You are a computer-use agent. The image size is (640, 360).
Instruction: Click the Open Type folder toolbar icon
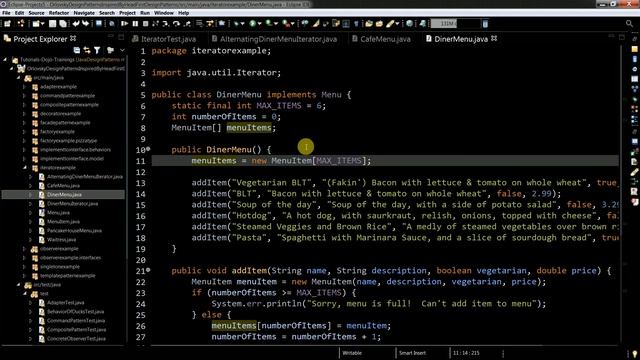(x=369, y=24)
